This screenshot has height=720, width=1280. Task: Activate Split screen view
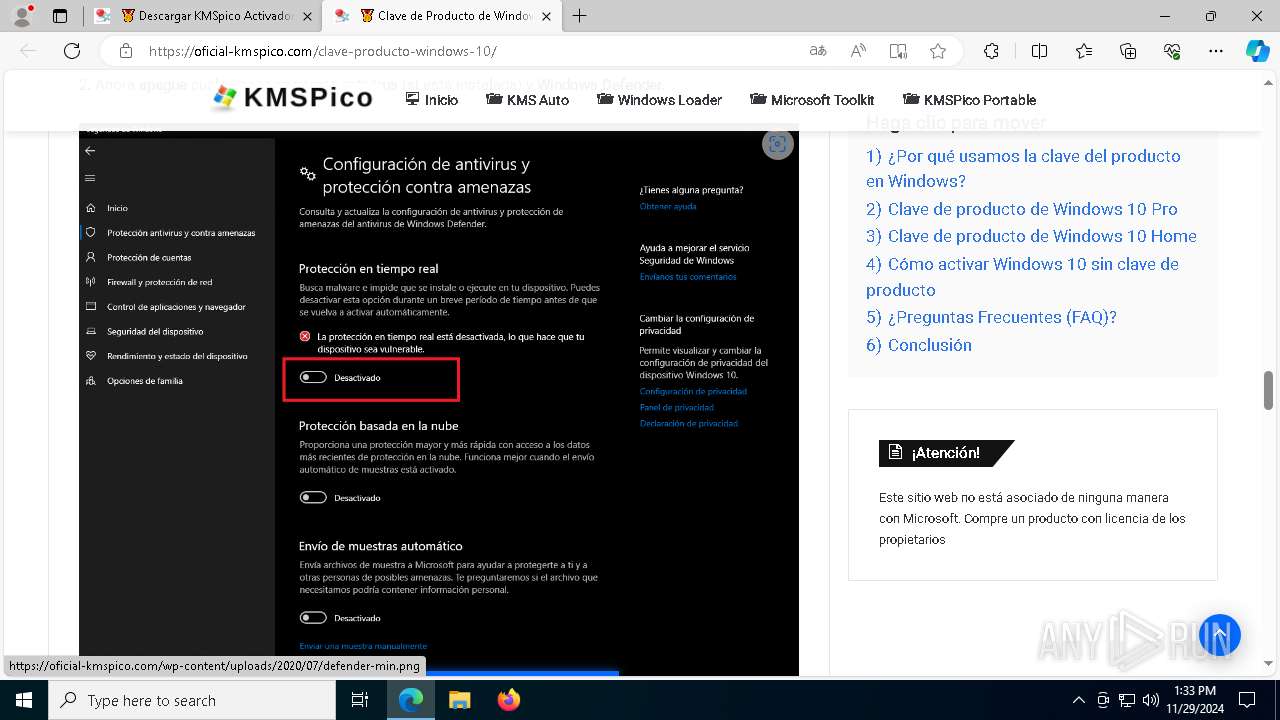point(1039,51)
